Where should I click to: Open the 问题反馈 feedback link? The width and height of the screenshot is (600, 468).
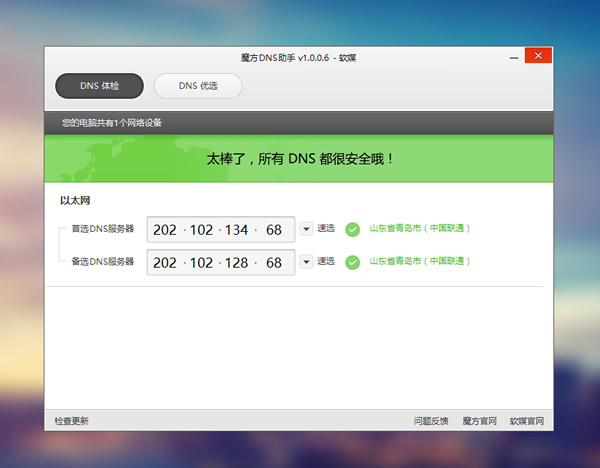pyautogui.click(x=431, y=421)
